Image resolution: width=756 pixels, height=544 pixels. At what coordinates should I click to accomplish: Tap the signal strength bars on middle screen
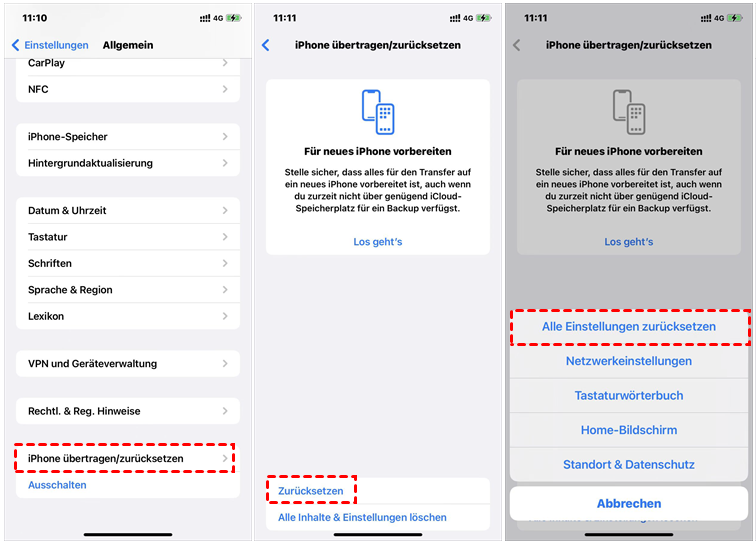tap(455, 18)
